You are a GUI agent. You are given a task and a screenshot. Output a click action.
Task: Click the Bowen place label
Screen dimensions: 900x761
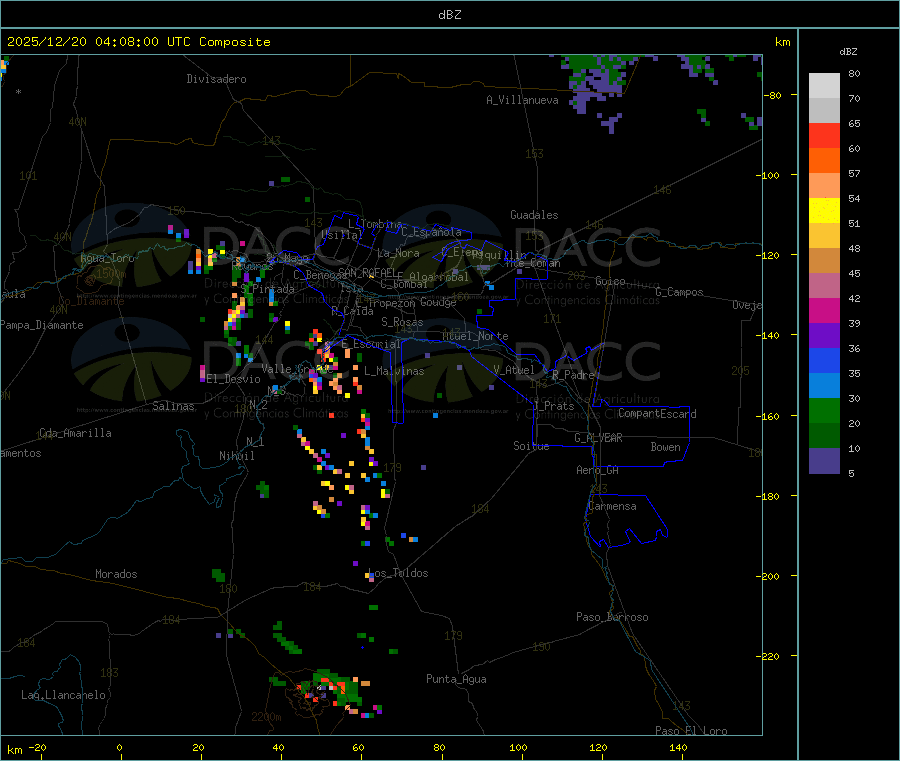point(666,447)
